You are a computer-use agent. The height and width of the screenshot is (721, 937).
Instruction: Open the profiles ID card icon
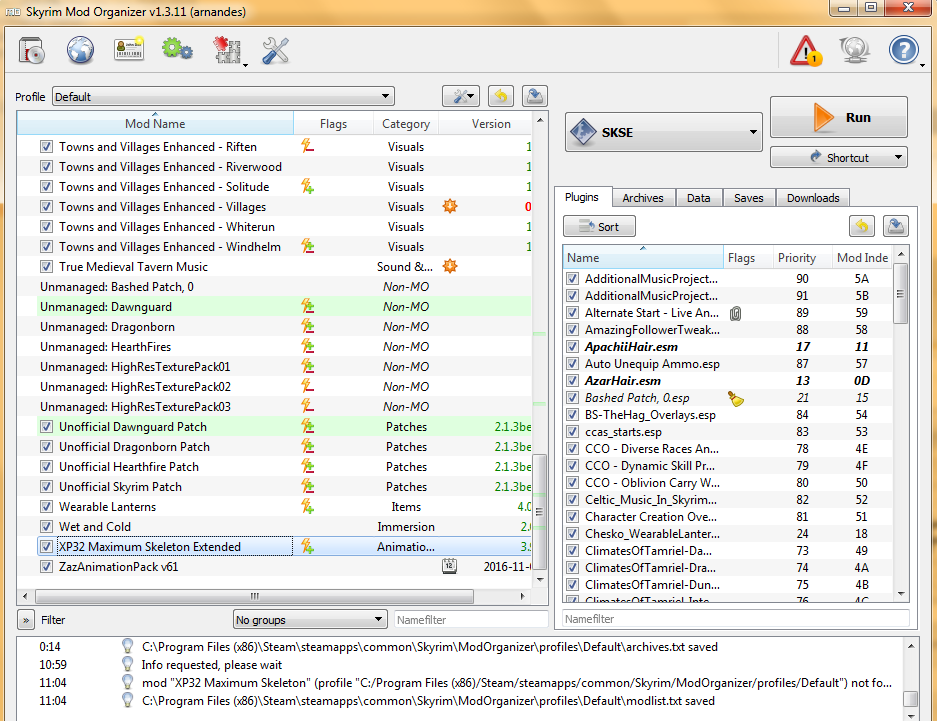coord(128,50)
